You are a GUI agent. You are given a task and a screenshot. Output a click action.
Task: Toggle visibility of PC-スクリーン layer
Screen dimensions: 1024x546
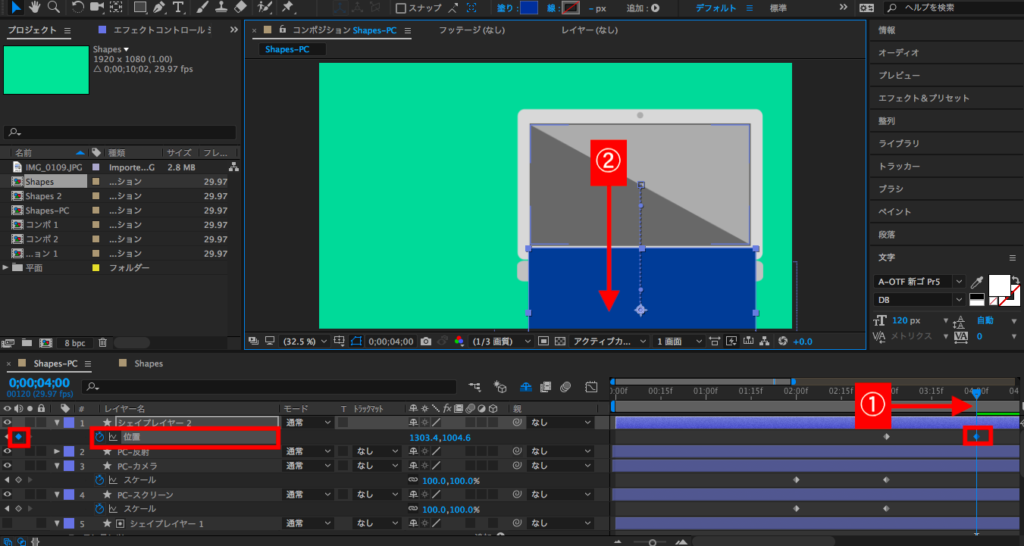8,494
